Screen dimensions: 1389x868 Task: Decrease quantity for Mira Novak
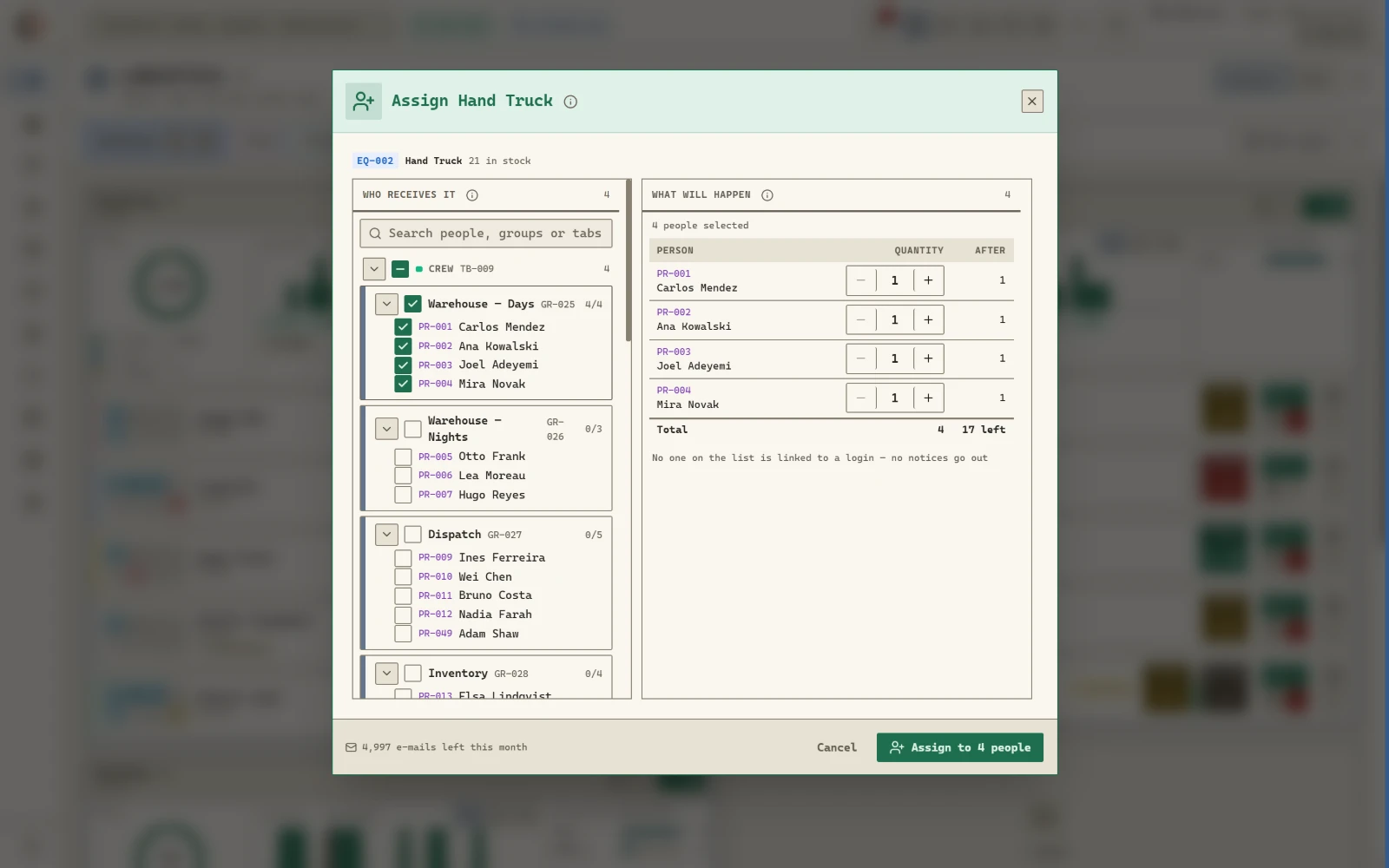point(861,398)
